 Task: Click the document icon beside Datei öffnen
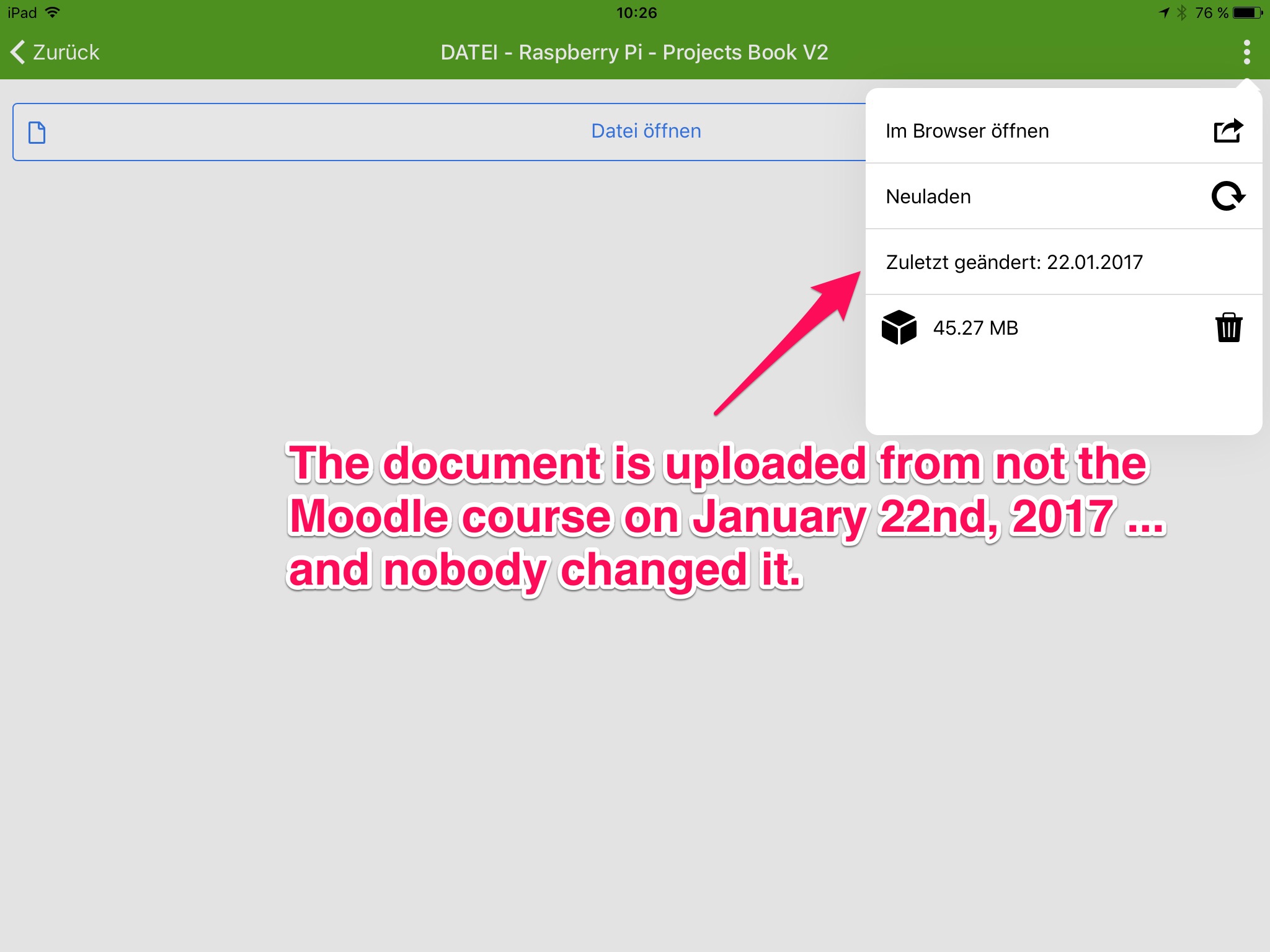[37, 132]
